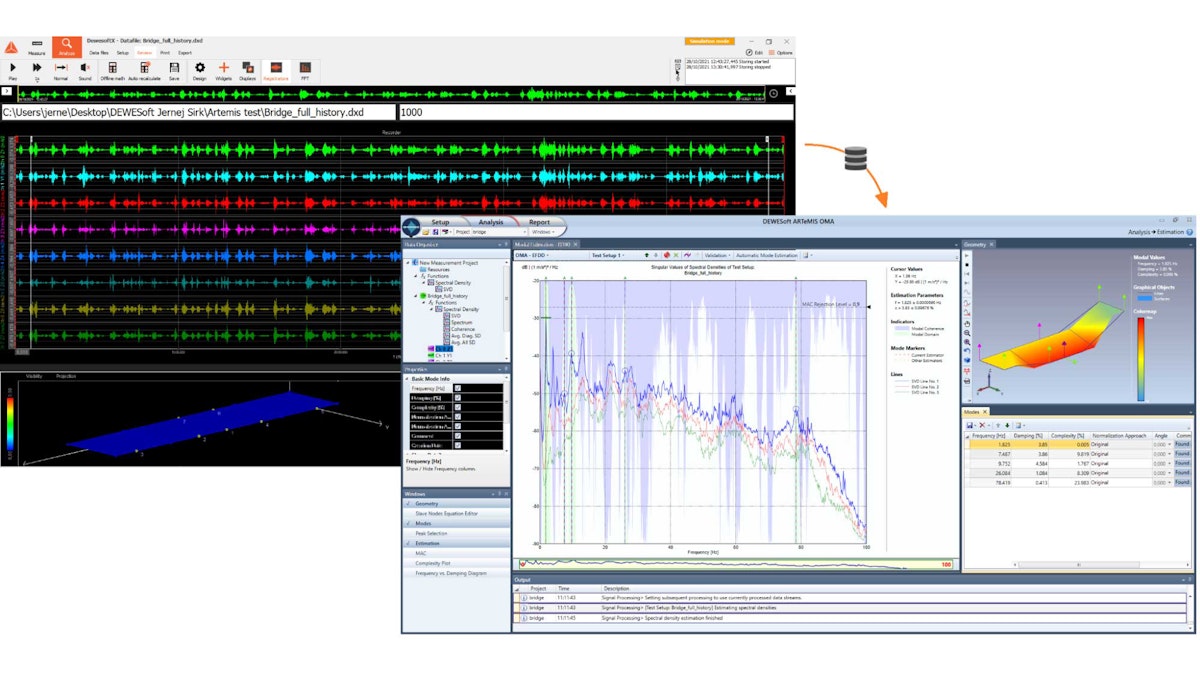Collapse the New Measurement Project tree node
Viewport: 1200px width, 675px height.
pos(408,263)
